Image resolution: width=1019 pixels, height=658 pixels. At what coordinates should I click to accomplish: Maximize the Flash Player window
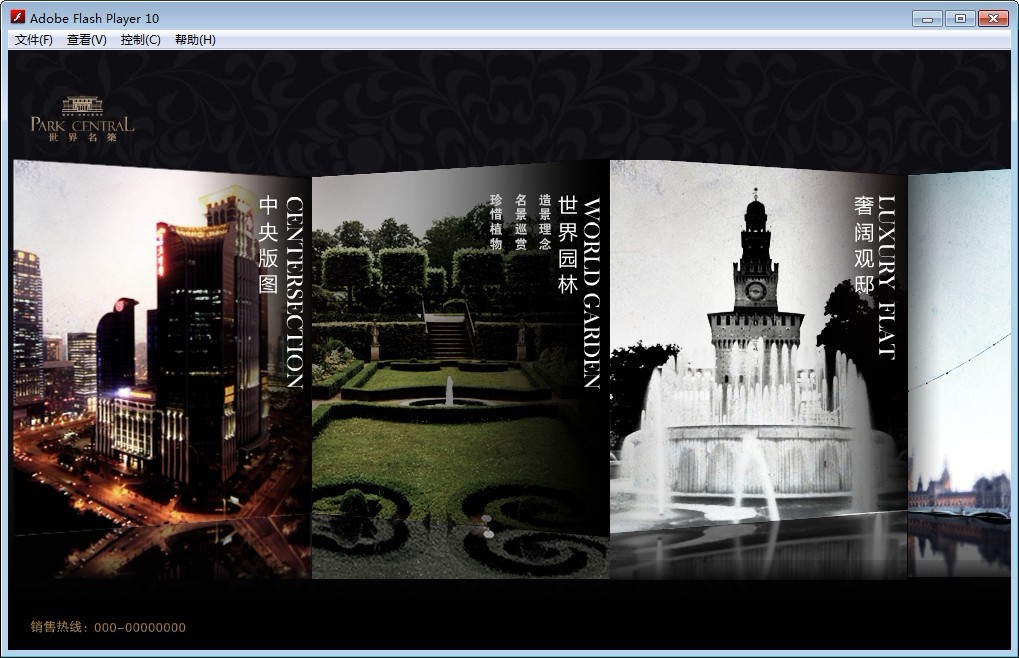point(960,19)
